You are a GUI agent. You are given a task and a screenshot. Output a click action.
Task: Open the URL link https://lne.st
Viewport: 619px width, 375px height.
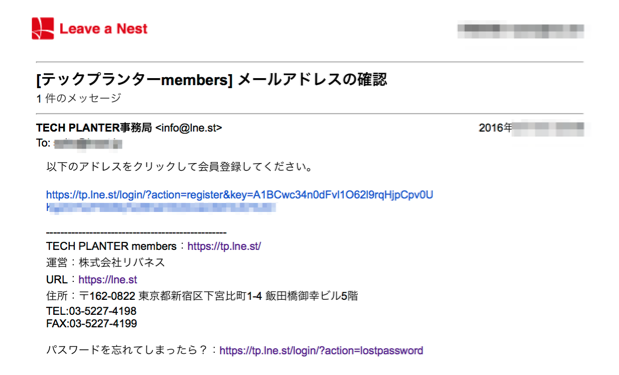[108, 279]
